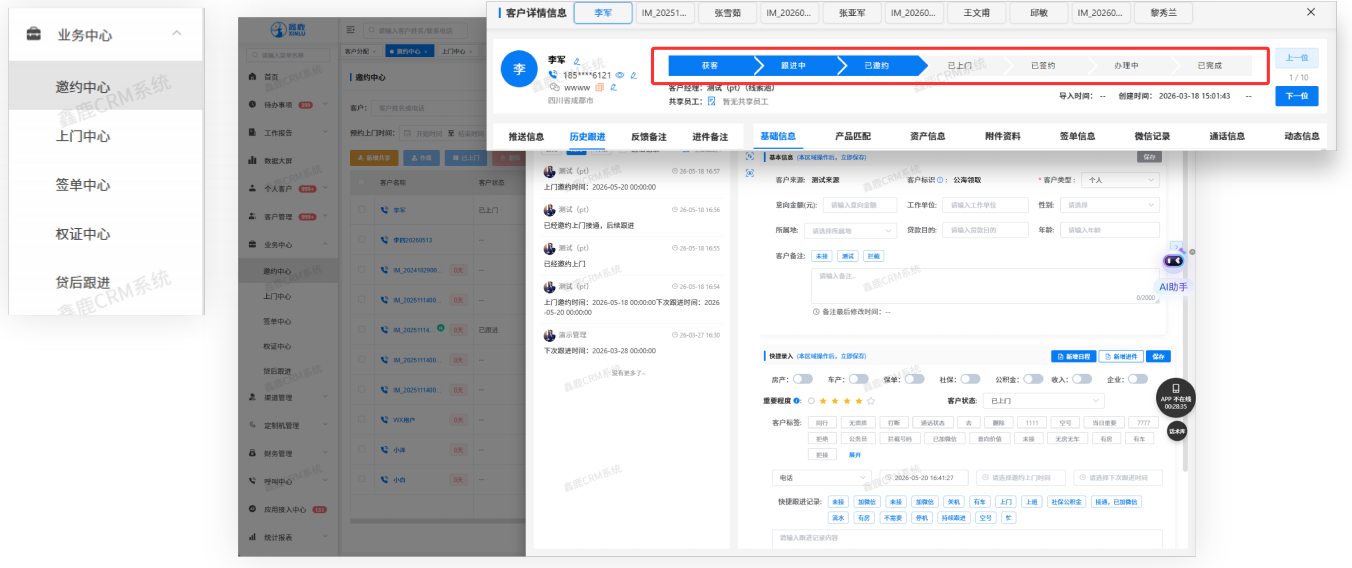Click the 已上门 stage in progress bar
This screenshot has height=568, width=1352.
tap(960, 66)
